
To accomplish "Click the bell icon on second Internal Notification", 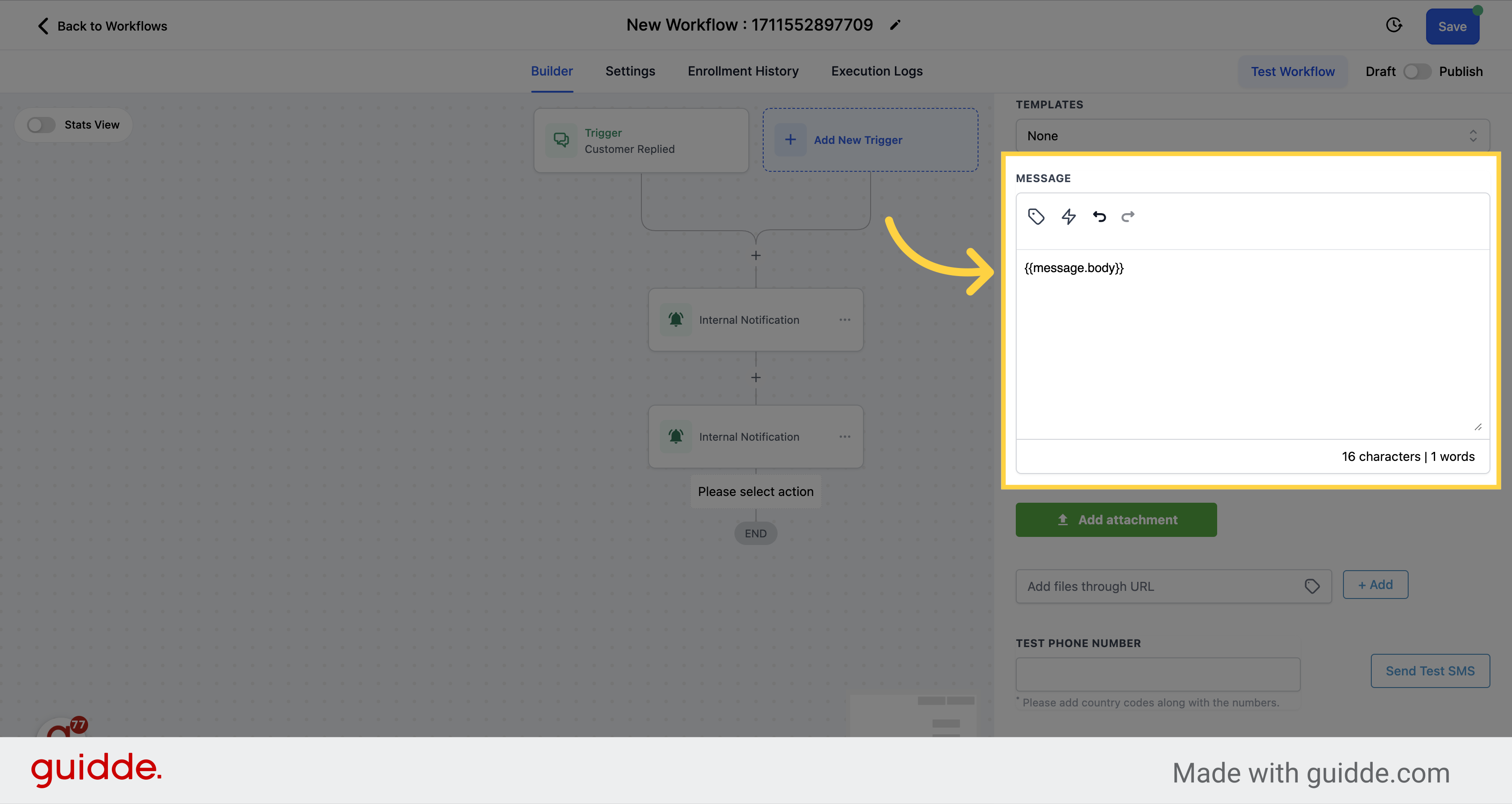I will pyautogui.click(x=675, y=436).
